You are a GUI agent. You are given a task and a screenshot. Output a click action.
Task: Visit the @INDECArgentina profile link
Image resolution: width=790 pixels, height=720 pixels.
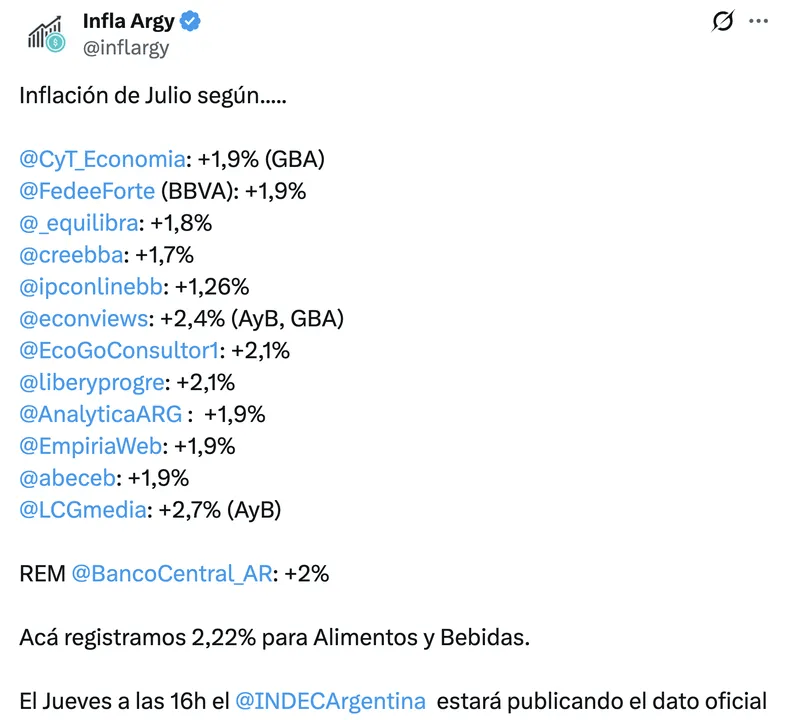331,701
